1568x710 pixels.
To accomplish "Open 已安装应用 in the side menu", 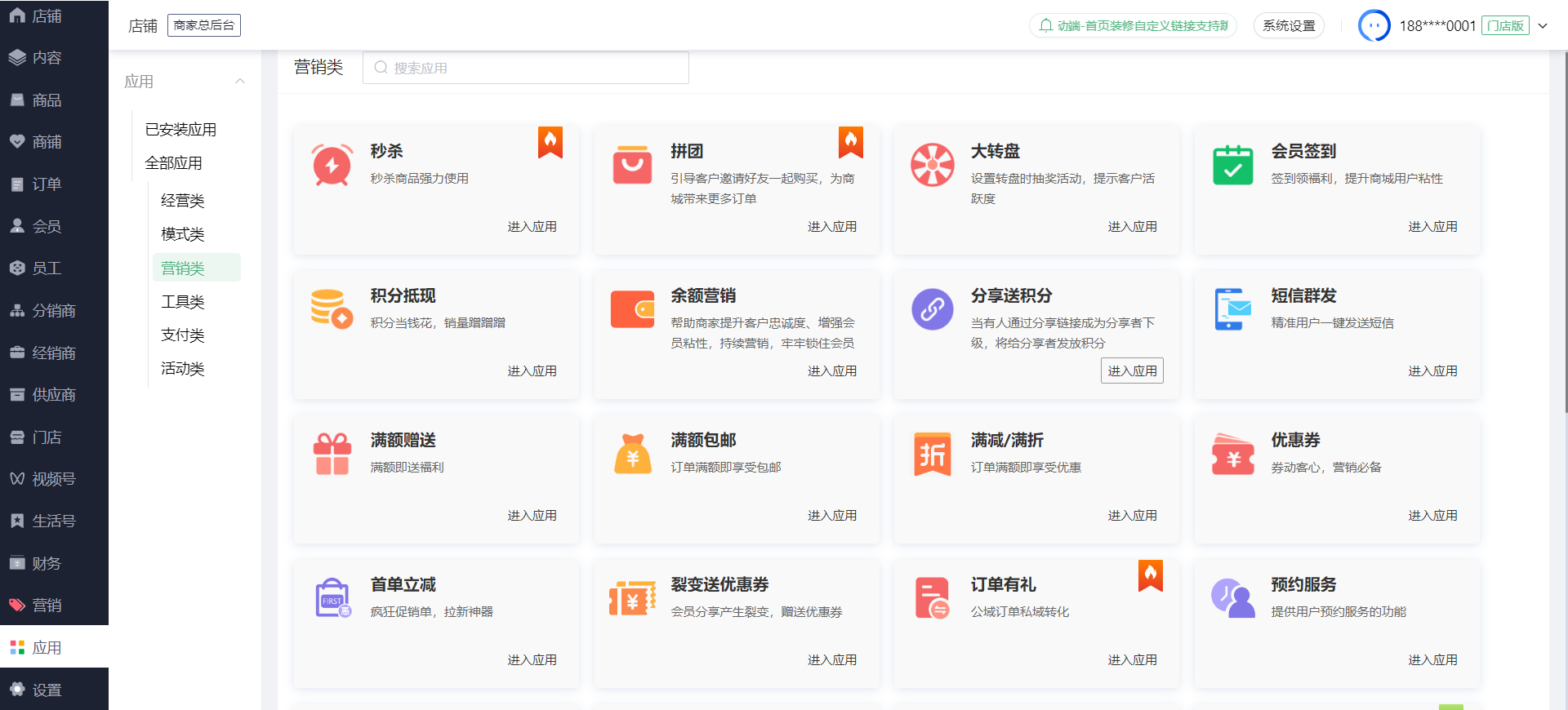I will 180,129.
